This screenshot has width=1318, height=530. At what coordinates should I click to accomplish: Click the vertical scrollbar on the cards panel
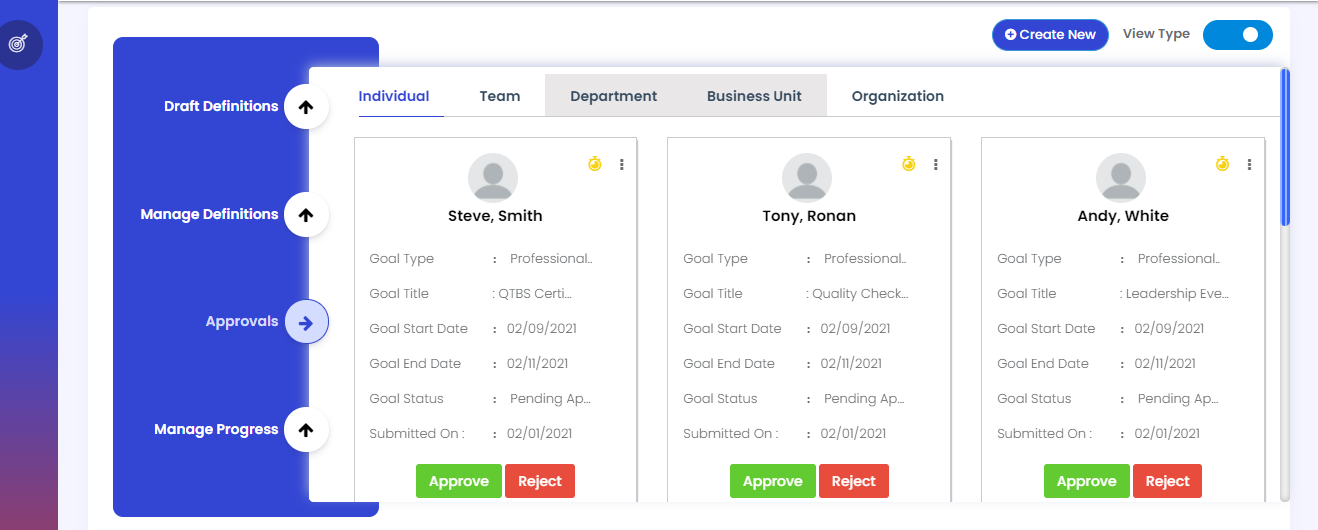coord(1285,150)
